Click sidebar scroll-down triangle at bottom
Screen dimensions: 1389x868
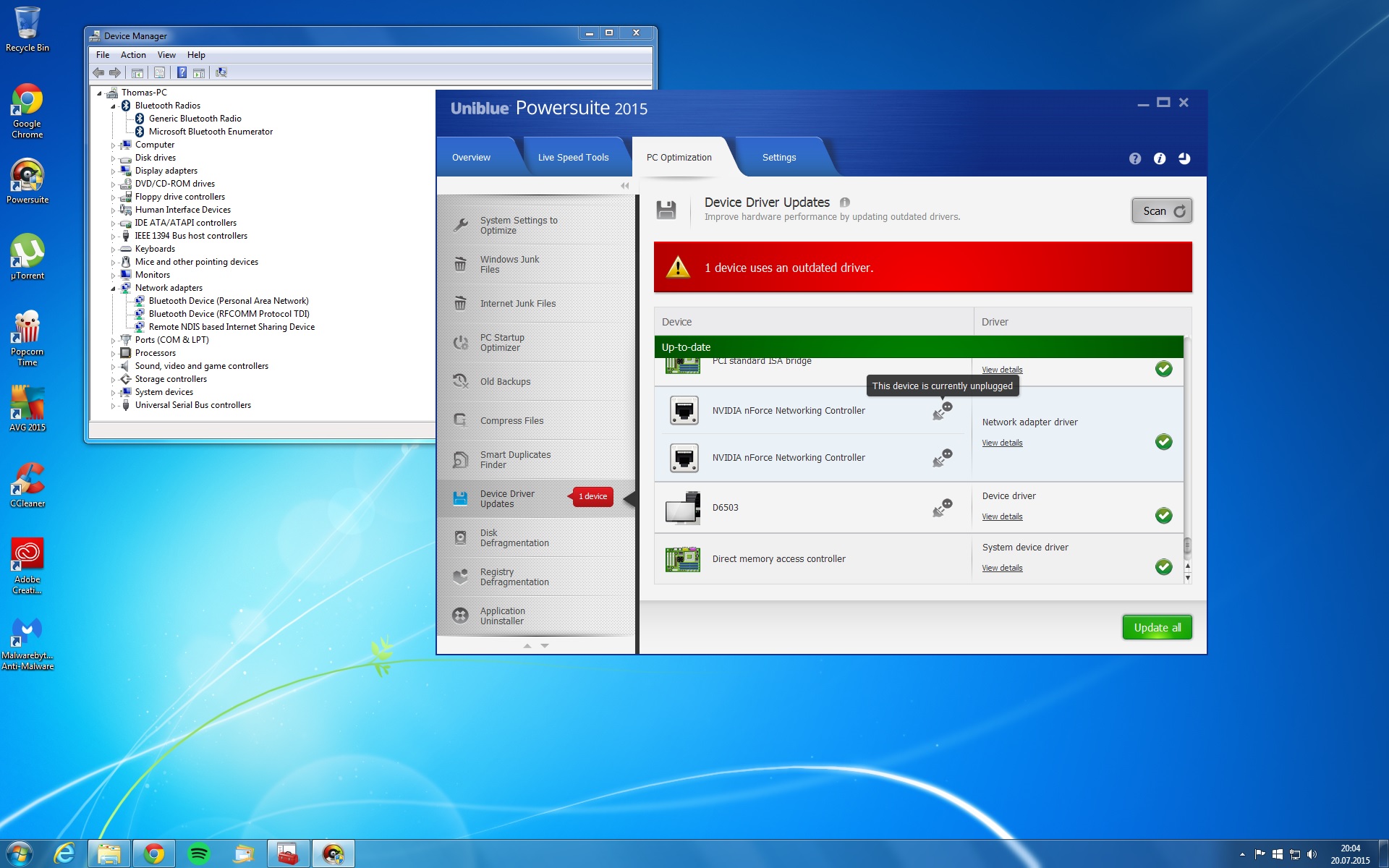pyautogui.click(x=545, y=645)
